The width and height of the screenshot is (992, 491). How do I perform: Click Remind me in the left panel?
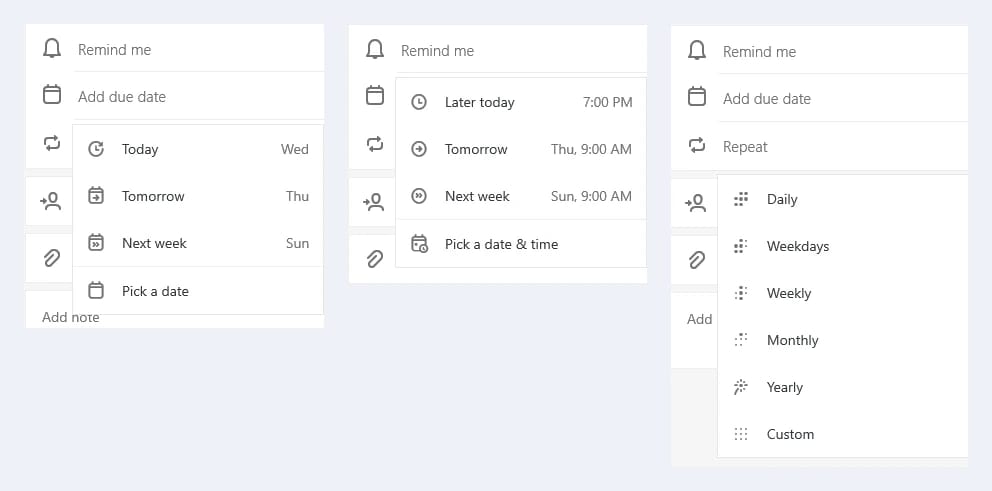click(x=115, y=49)
